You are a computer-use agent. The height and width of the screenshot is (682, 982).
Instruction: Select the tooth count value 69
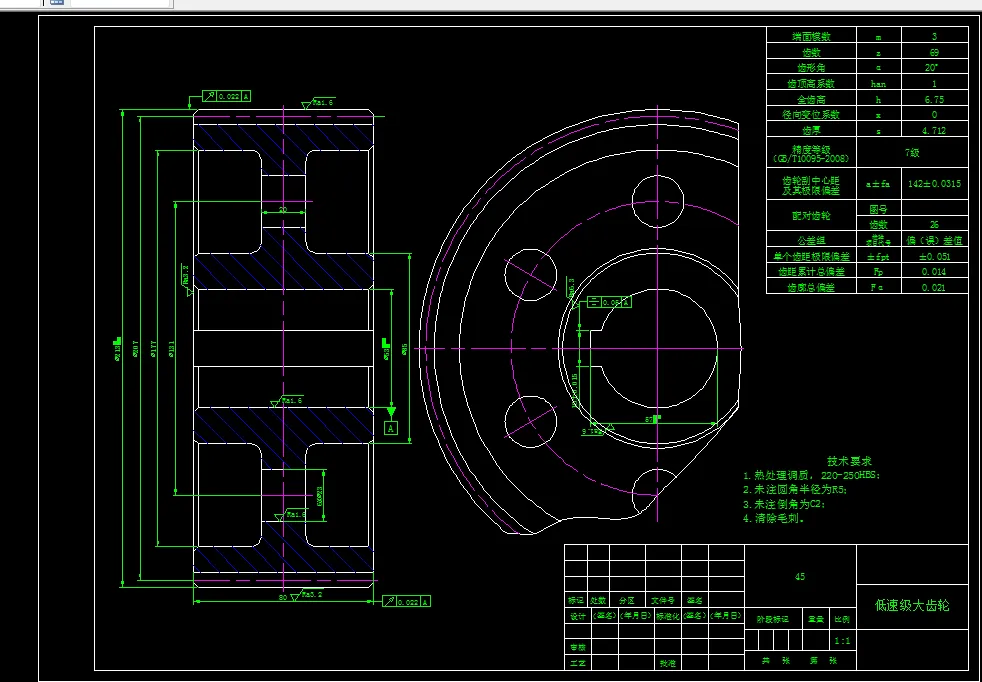click(934, 53)
